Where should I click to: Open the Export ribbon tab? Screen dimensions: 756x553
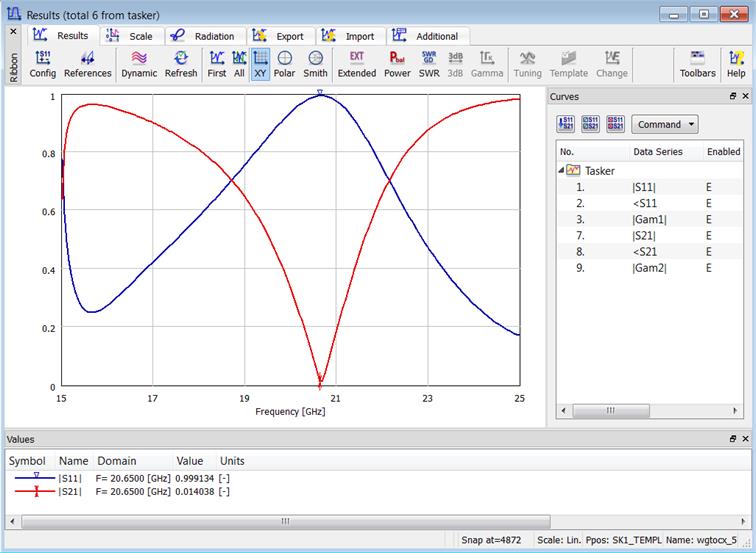279,36
